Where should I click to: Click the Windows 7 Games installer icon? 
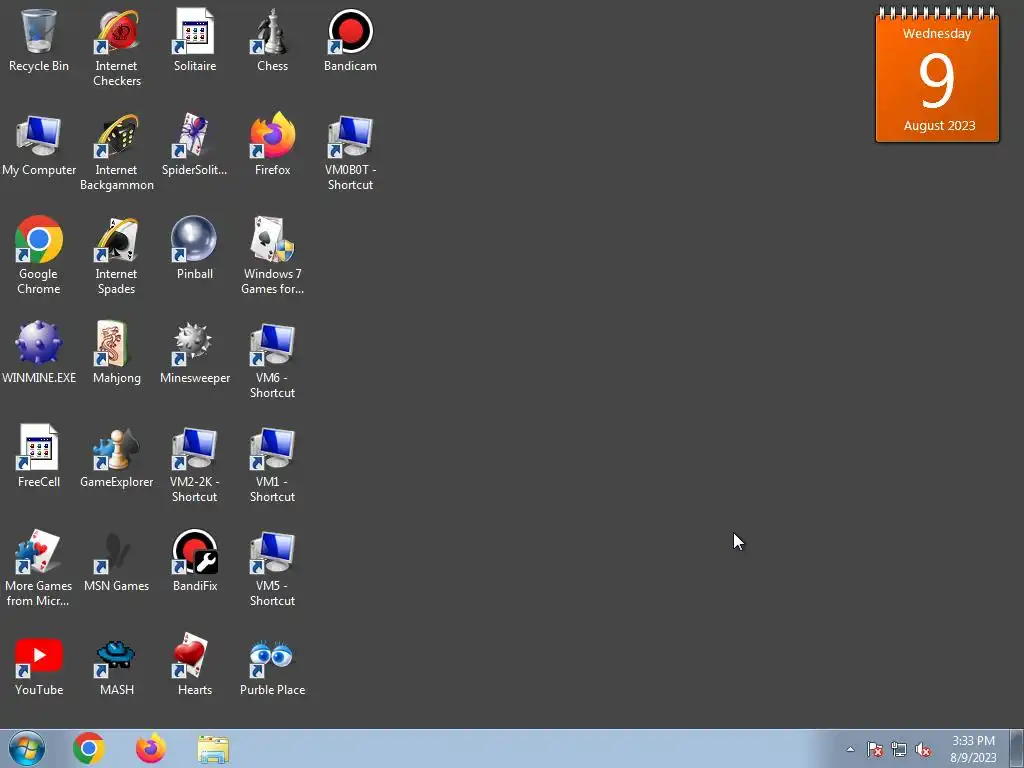point(272,255)
